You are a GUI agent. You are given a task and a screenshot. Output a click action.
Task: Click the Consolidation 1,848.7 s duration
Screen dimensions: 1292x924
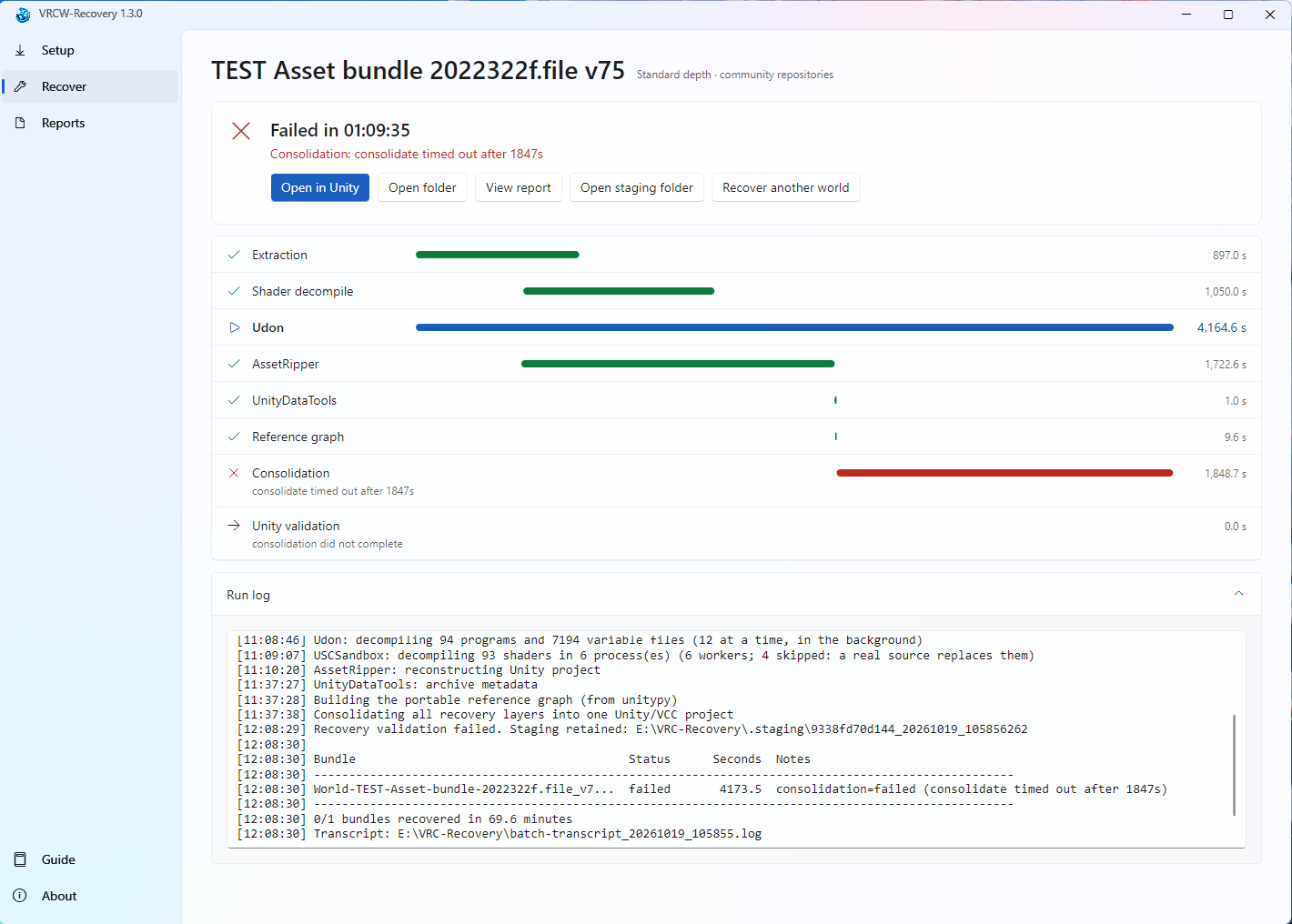click(x=1226, y=474)
